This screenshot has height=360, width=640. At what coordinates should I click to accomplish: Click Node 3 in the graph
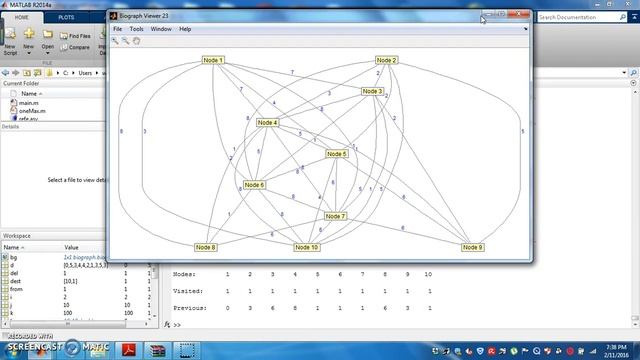tap(372, 91)
